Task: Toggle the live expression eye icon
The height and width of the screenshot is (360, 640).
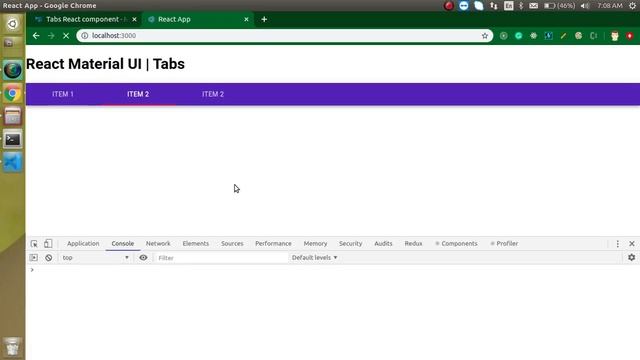Action: 143,258
